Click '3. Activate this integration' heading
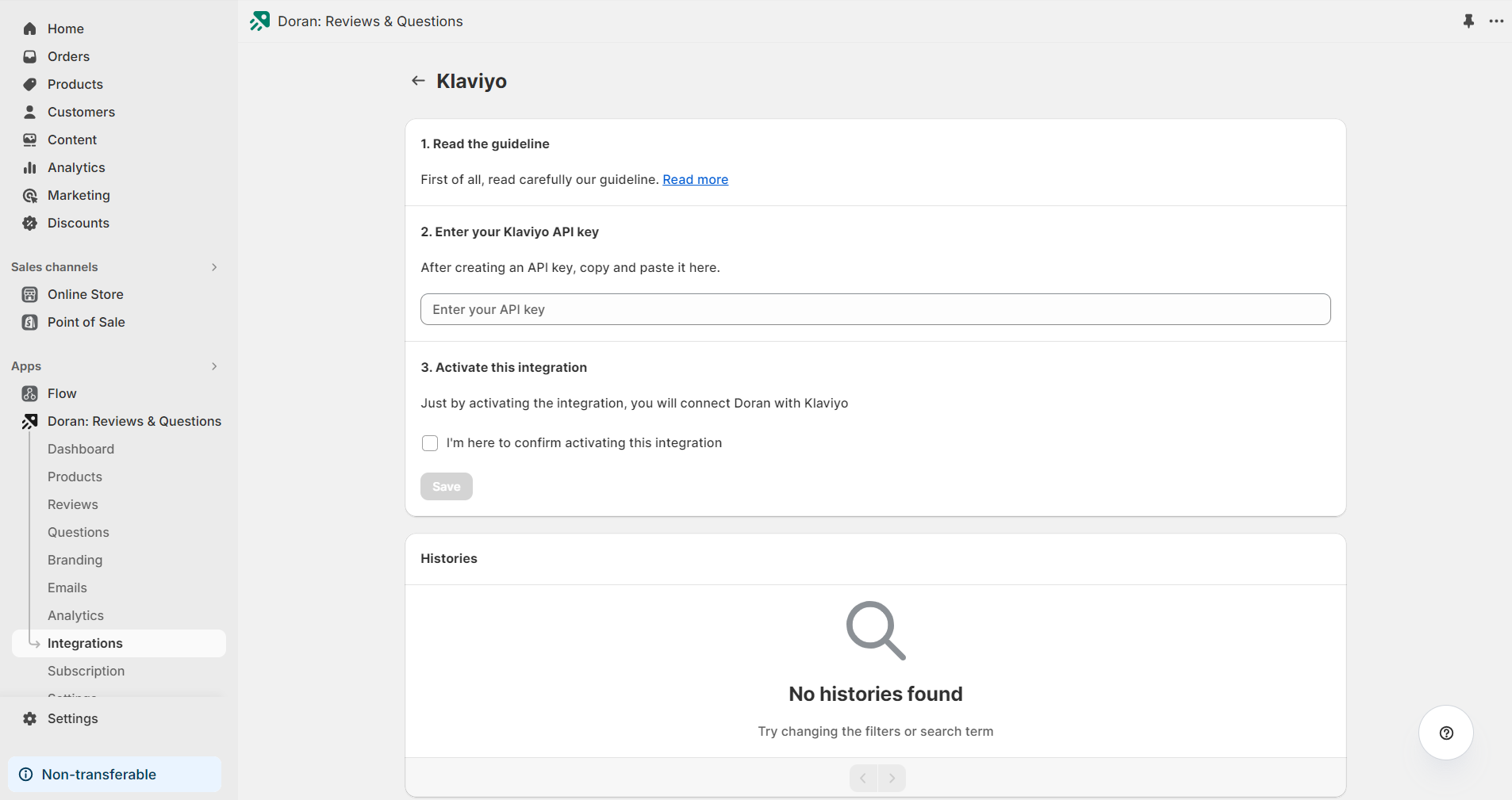 click(504, 367)
